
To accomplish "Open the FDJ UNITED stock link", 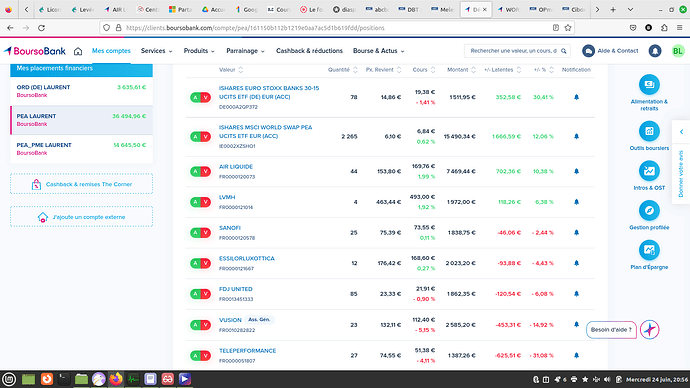I will (235, 289).
